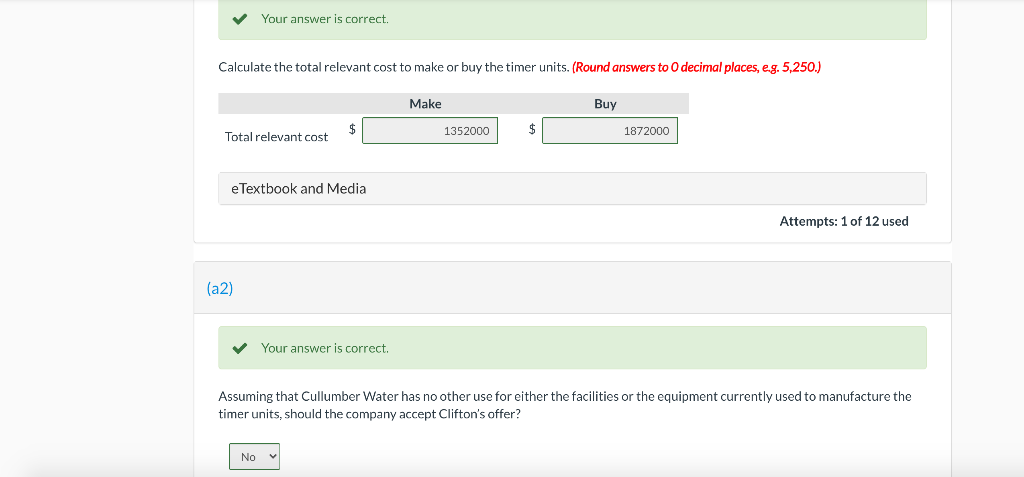1024x477 pixels.
Task: Click the green checkmark in the a2 section
Action: pos(240,348)
